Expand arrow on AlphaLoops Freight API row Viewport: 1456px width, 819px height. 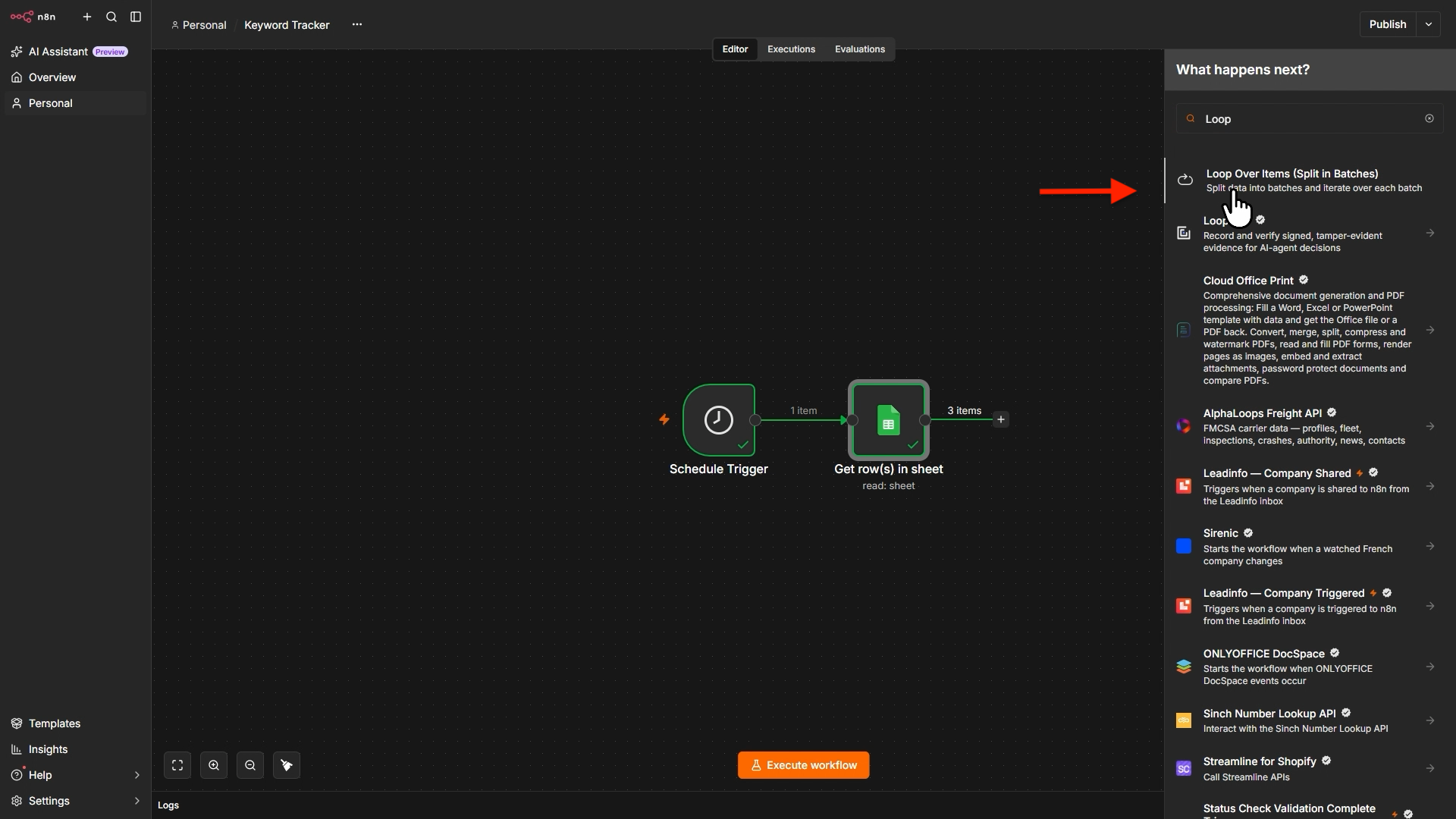click(x=1430, y=426)
